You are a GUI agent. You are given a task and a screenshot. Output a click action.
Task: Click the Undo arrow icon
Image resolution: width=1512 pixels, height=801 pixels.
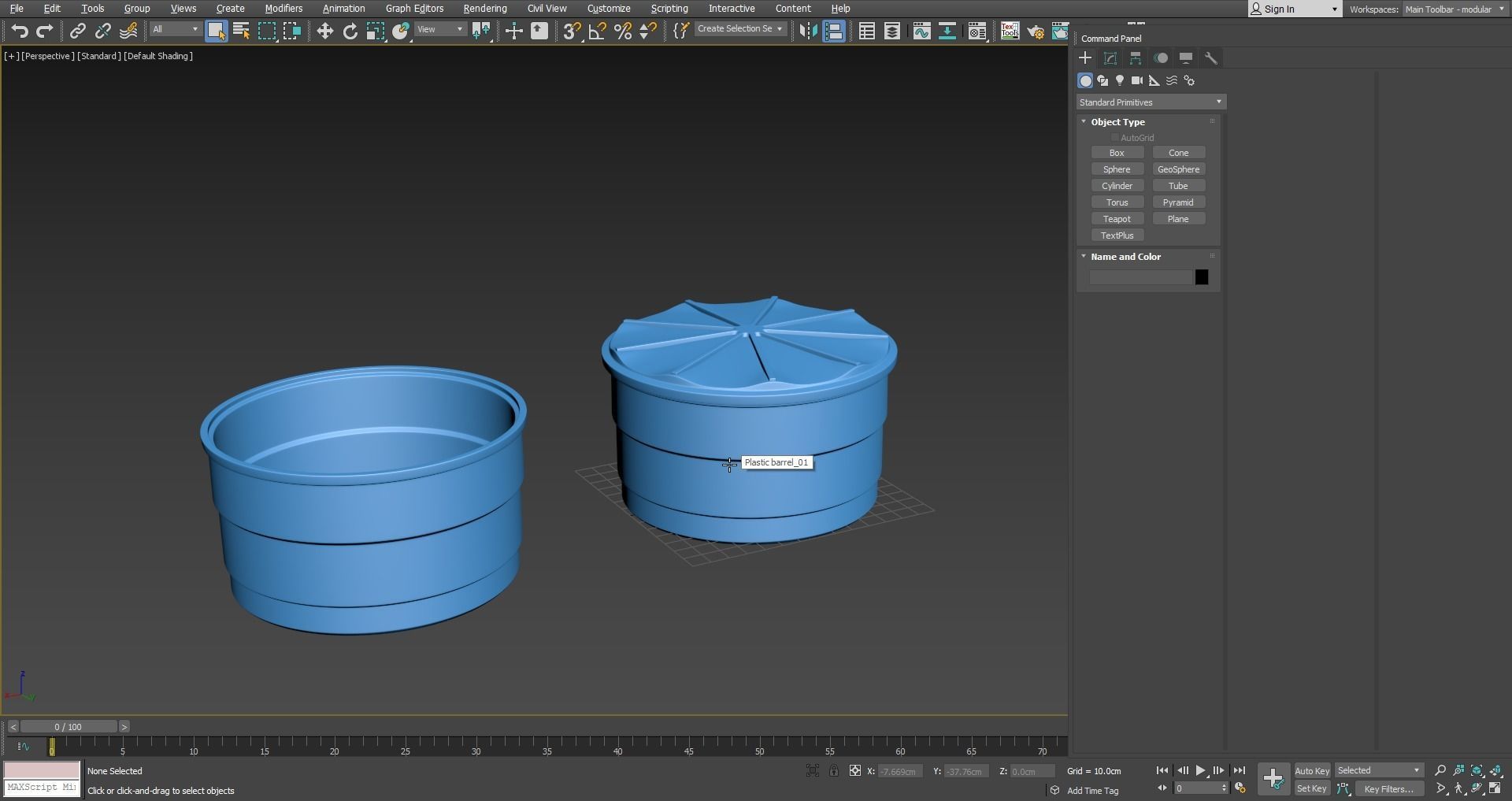tap(20, 31)
